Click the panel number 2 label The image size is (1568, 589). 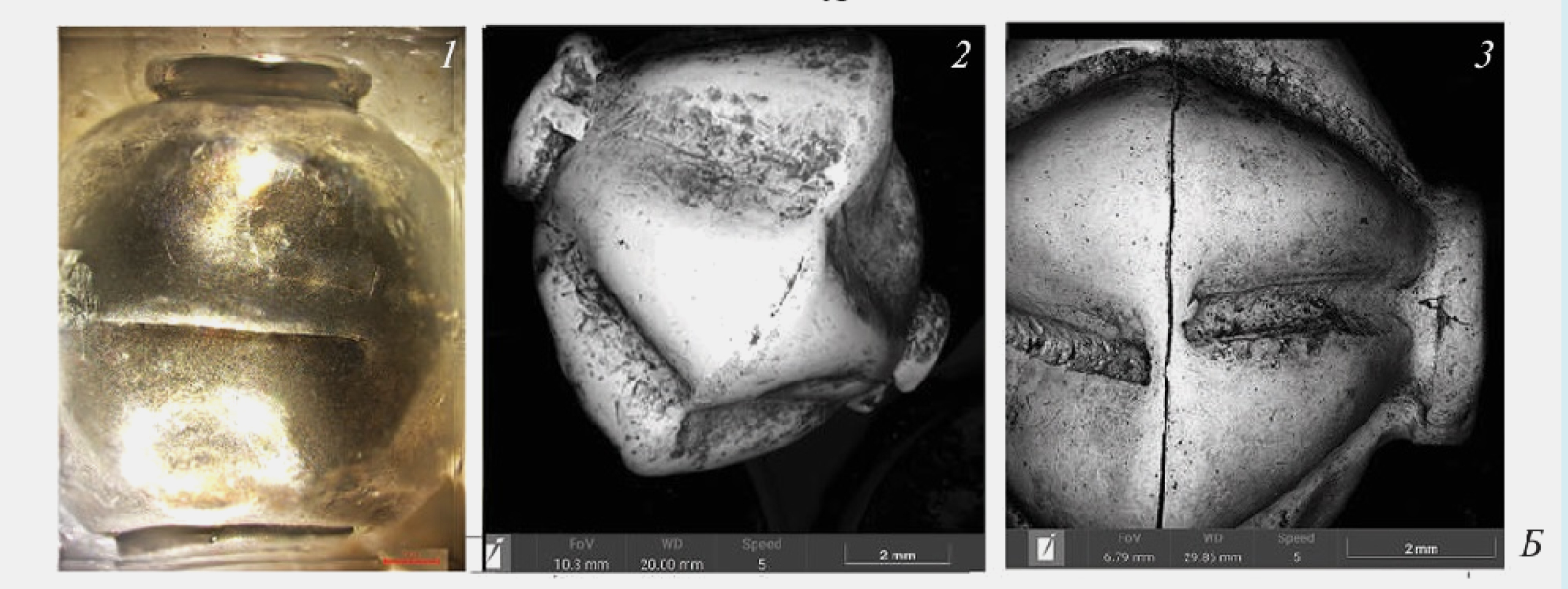[x=960, y=55]
